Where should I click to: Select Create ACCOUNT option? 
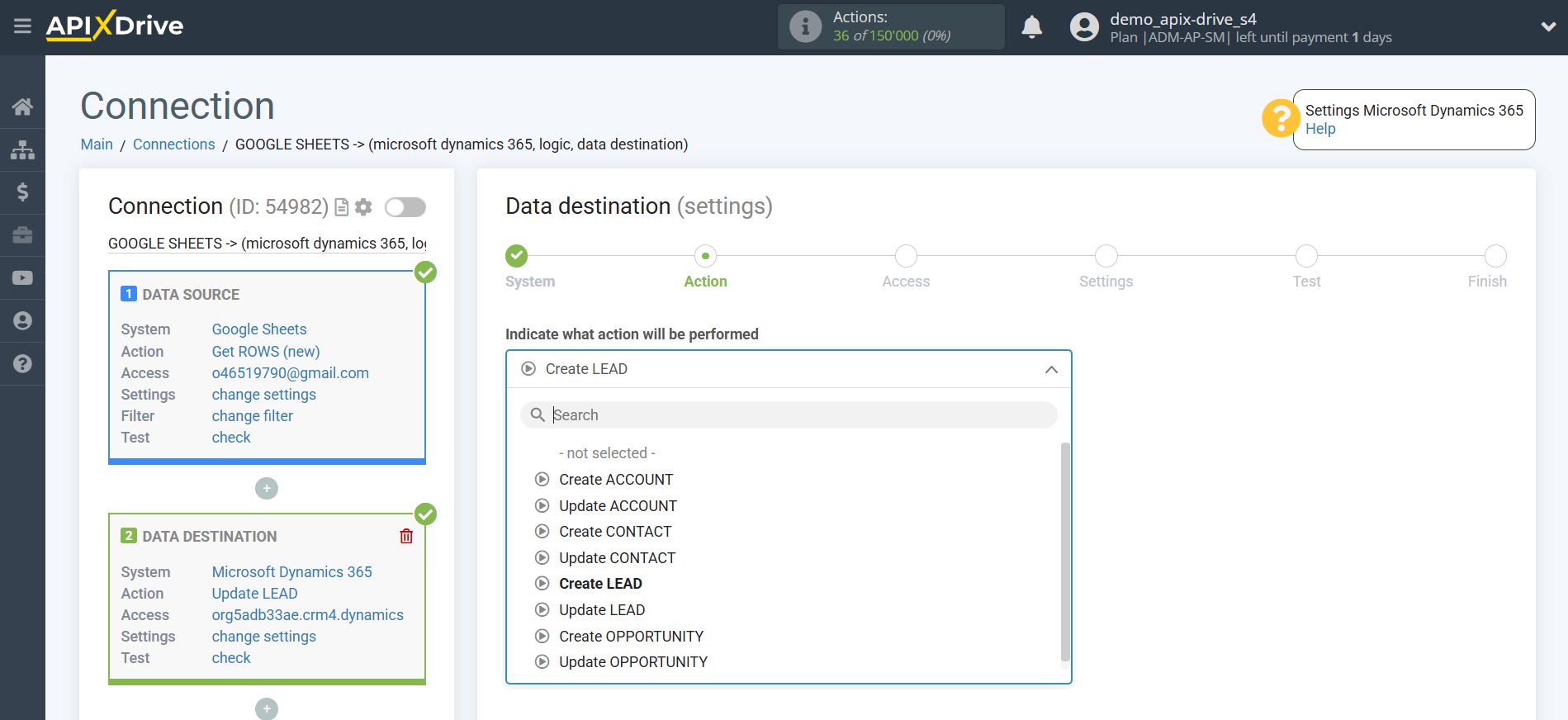(x=616, y=480)
